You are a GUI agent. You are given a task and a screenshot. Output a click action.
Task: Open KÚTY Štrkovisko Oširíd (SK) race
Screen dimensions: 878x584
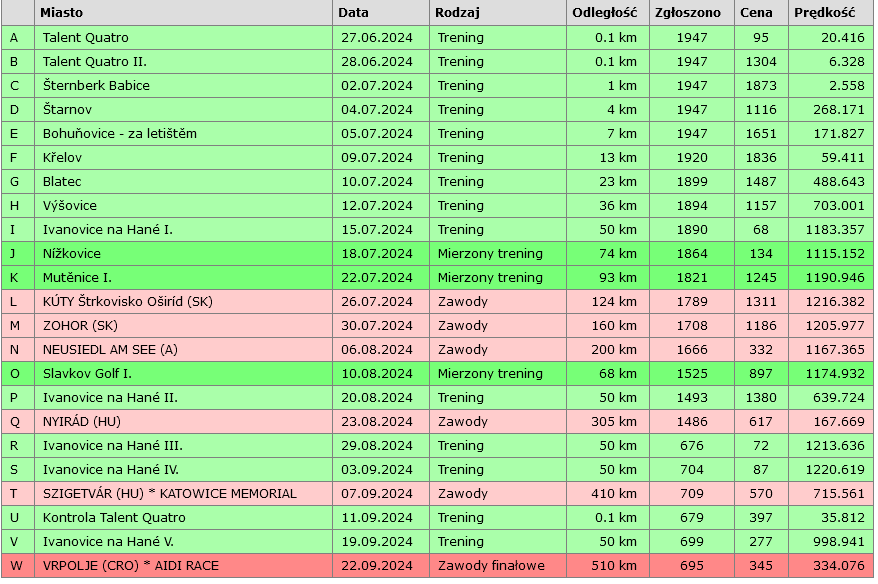(x=127, y=301)
